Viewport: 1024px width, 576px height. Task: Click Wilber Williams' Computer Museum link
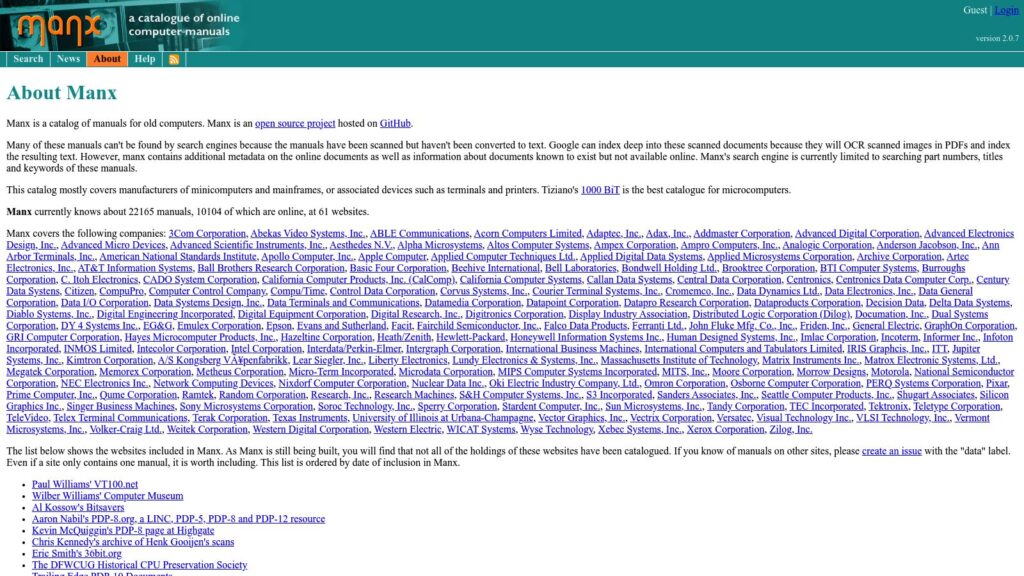(x=108, y=496)
